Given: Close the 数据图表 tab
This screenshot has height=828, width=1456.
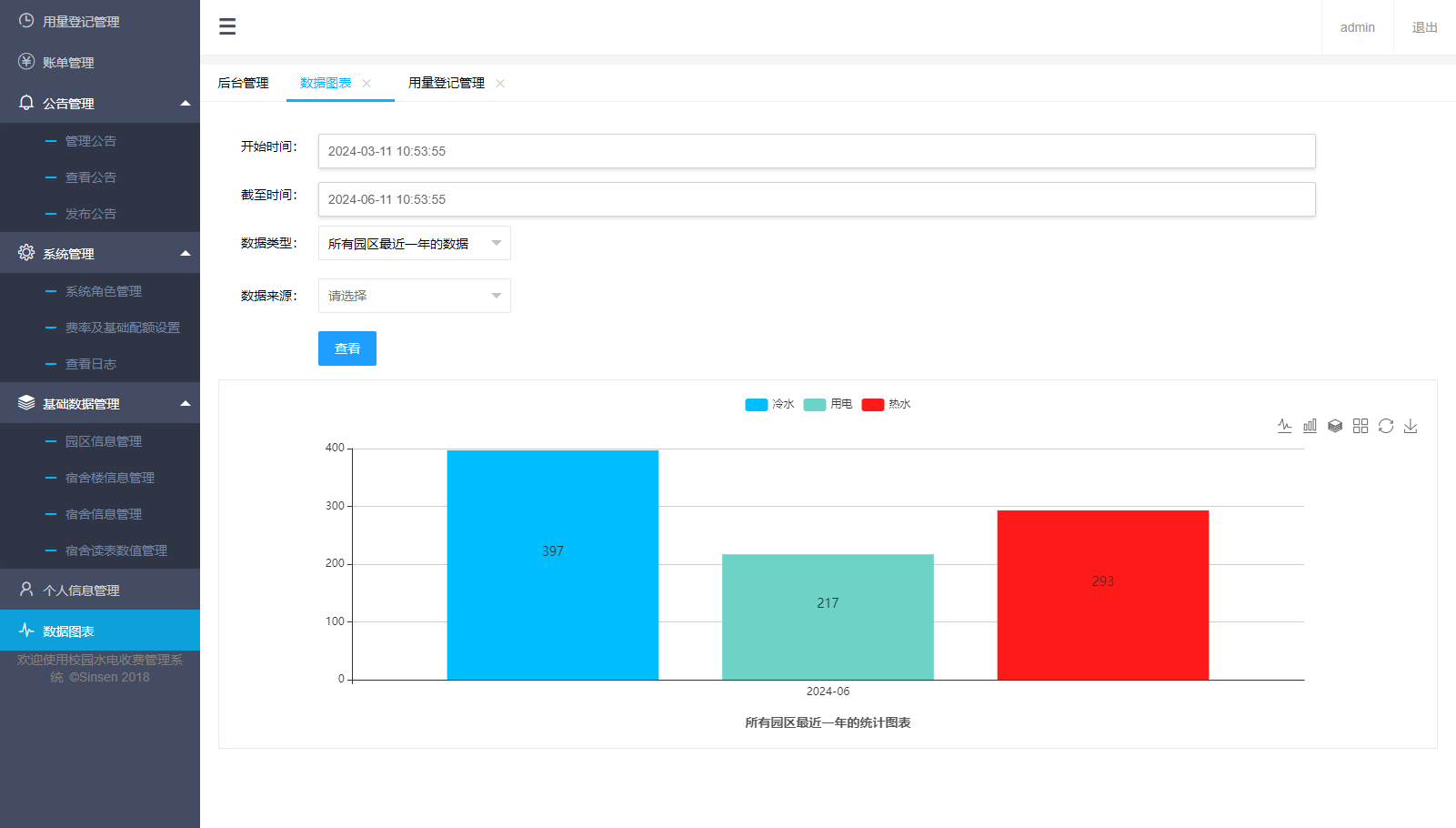Looking at the screenshot, I should (367, 83).
